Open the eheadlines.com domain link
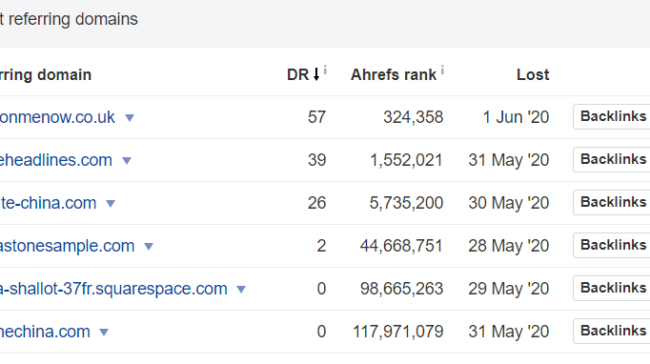 point(56,160)
